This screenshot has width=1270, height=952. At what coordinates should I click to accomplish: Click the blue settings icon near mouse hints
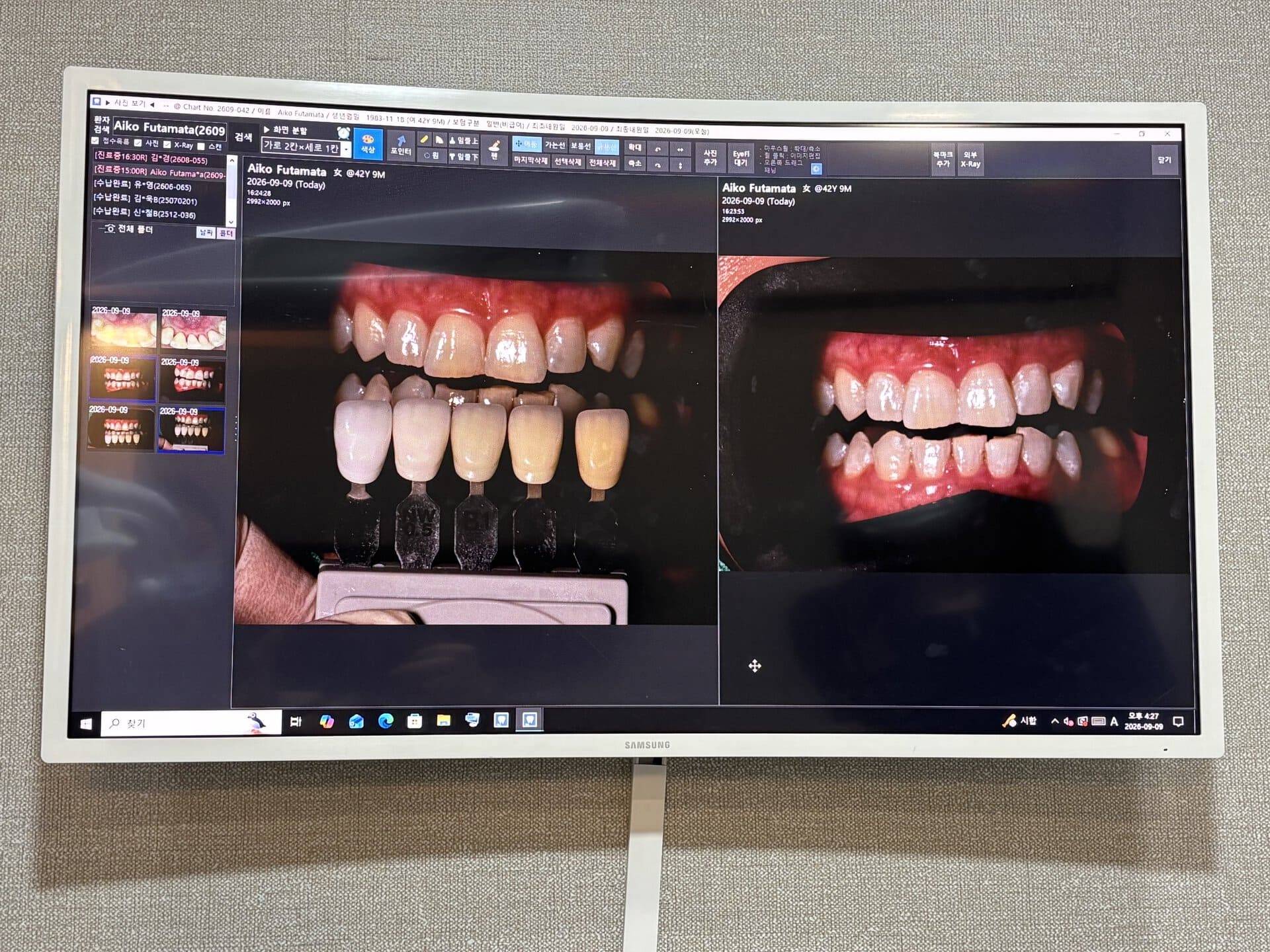[816, 169]
